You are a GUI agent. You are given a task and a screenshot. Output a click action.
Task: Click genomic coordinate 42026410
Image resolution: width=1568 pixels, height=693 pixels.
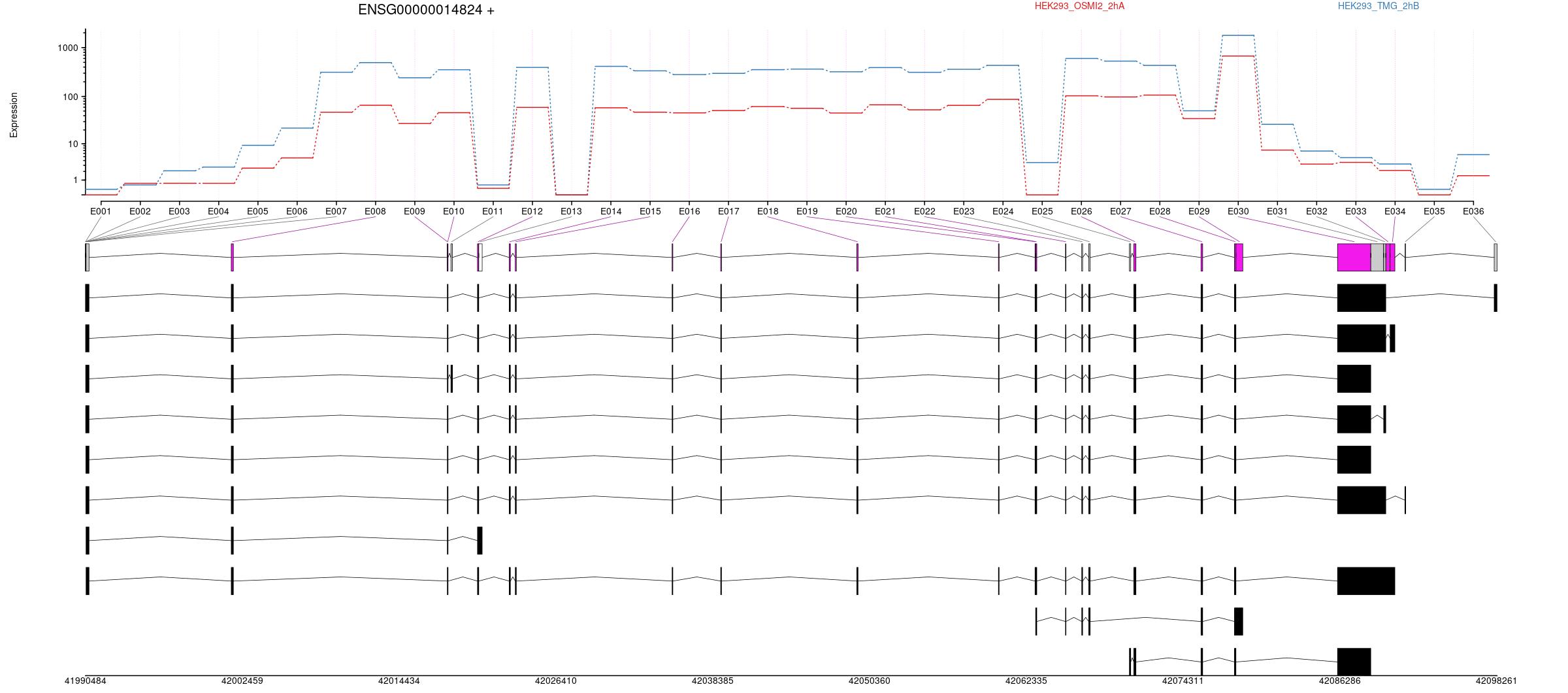tap(555, 681)
